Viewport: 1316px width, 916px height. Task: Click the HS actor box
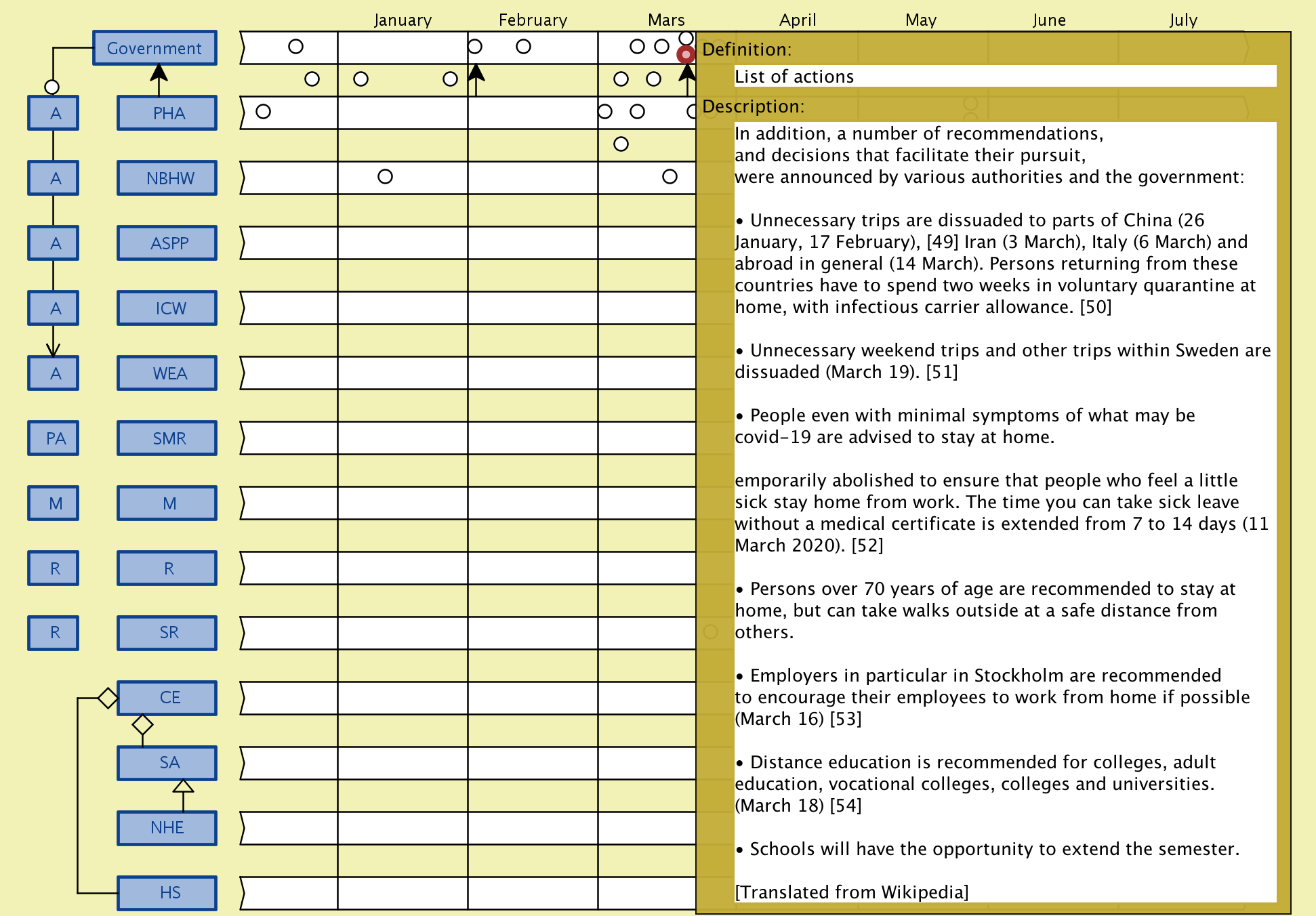click(167, 892)
